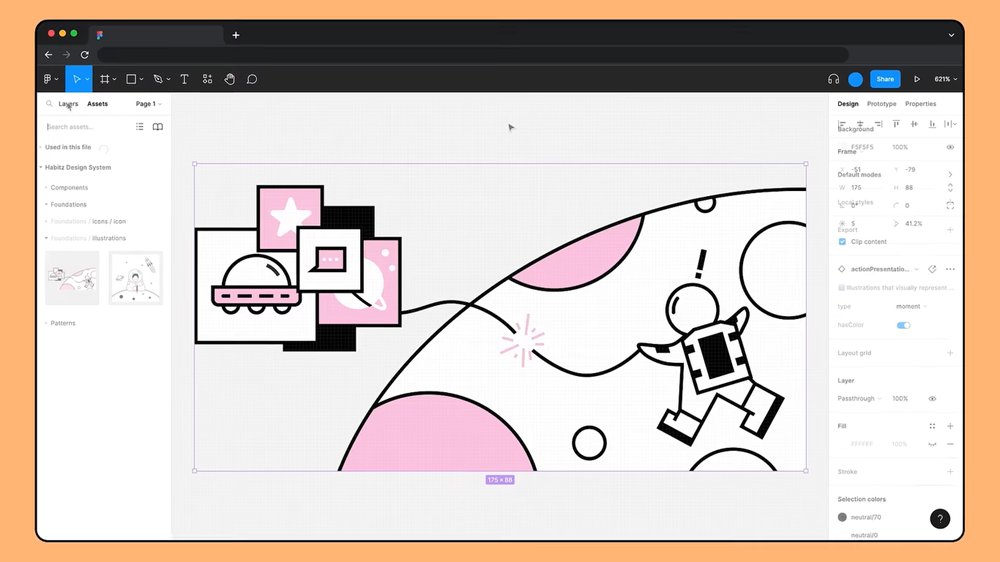
Task: Toggle layer visibility eye next to Passthrough
Action: tap(932, 399)
